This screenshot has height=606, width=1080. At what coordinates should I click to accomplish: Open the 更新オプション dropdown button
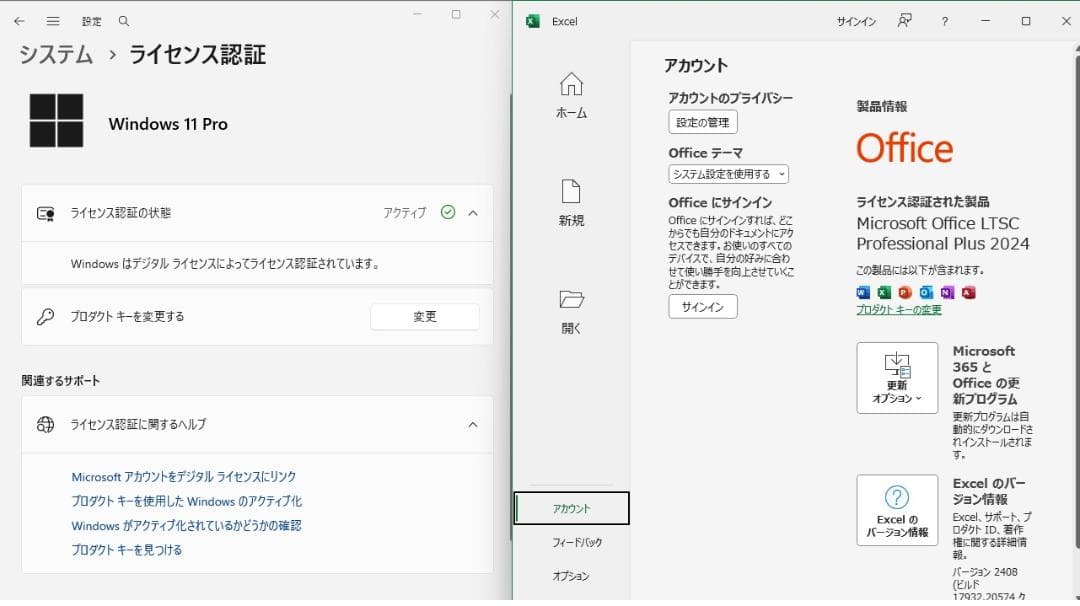coord(897,378)
